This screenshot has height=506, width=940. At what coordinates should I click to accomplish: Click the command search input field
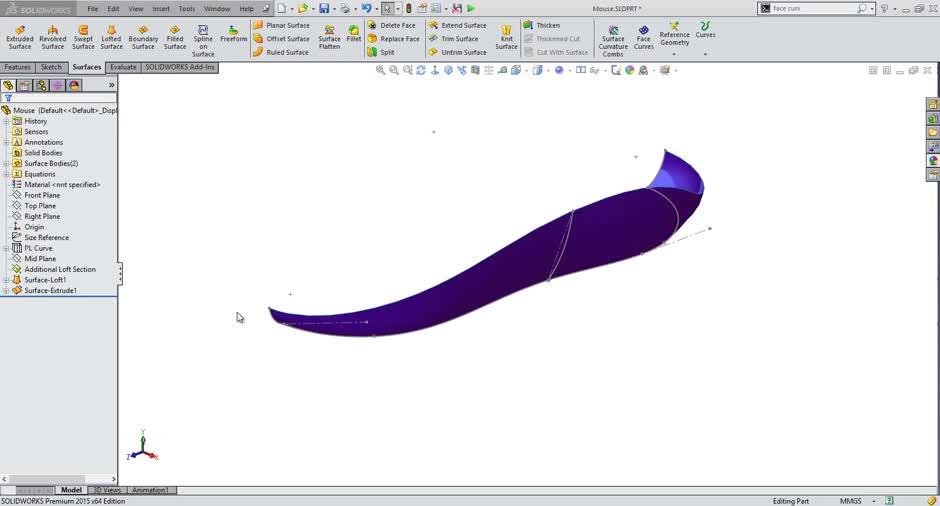[812, 8]
